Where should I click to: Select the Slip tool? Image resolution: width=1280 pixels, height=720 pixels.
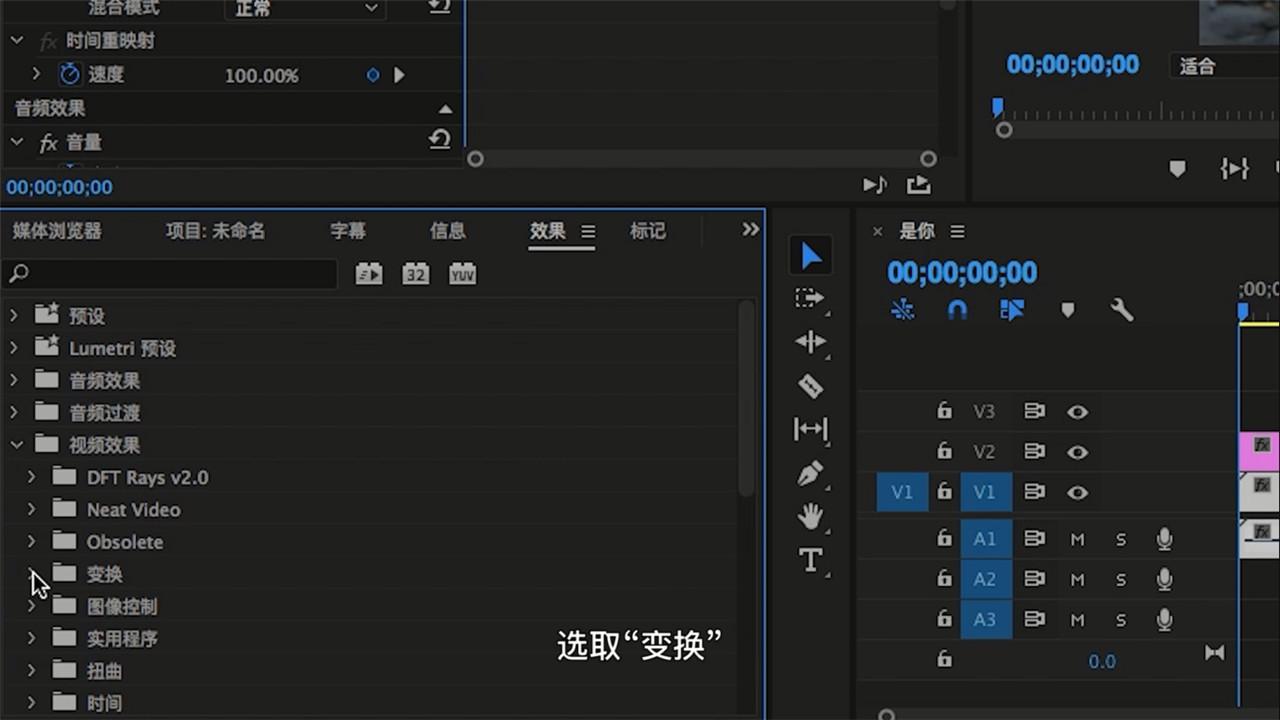[810, 429]
